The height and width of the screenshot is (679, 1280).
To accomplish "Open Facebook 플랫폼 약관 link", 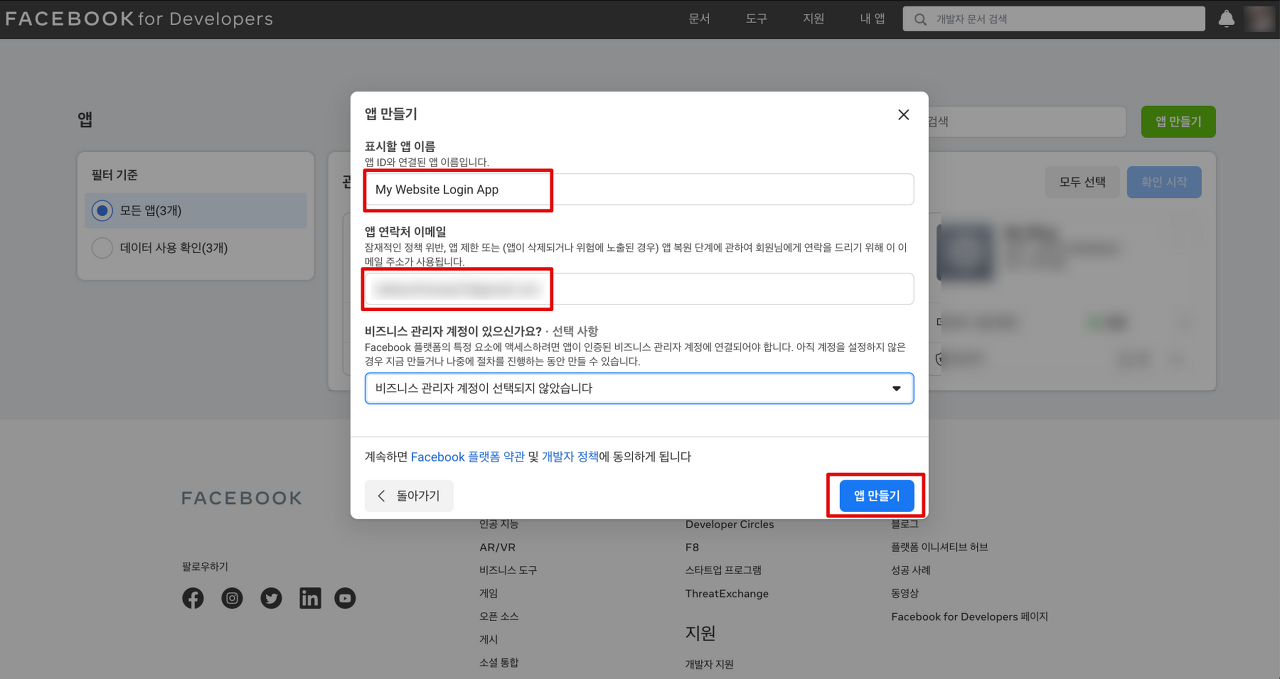I will coord(467,457).
